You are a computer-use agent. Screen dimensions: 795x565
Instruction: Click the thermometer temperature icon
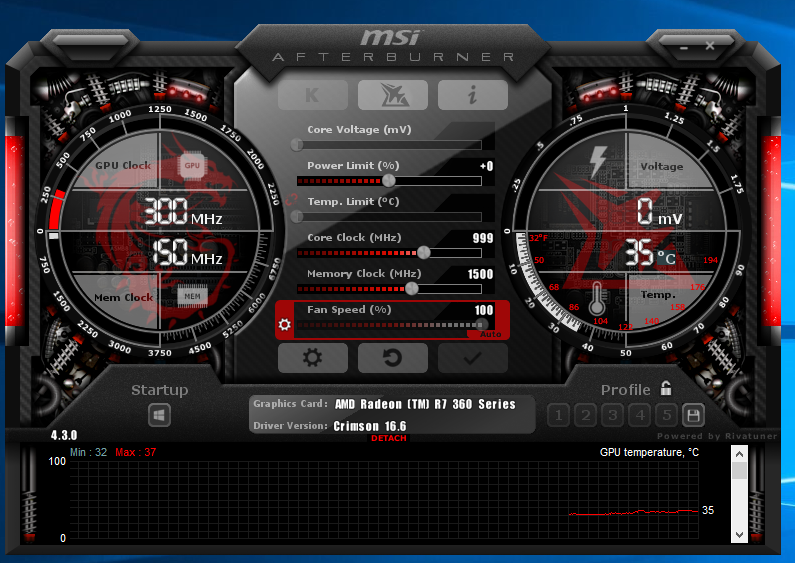point(597,298)
